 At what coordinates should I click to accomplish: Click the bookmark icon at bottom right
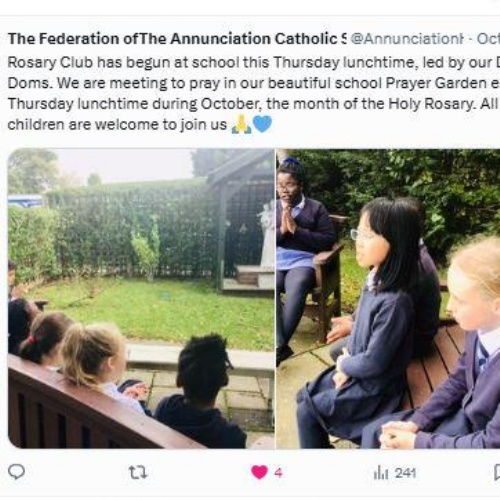pos(497,473)
